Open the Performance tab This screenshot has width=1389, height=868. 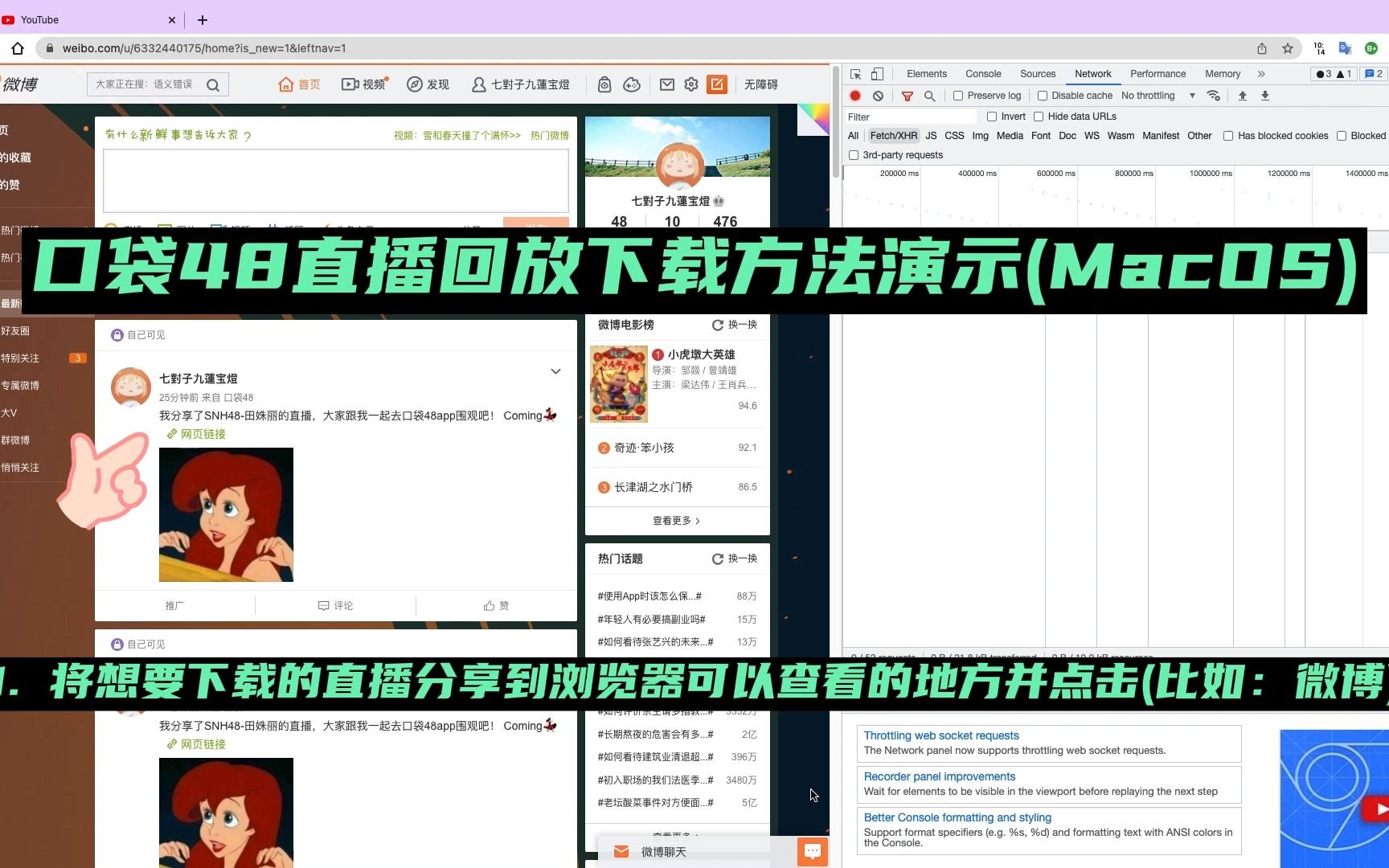tap(1157, 74)
